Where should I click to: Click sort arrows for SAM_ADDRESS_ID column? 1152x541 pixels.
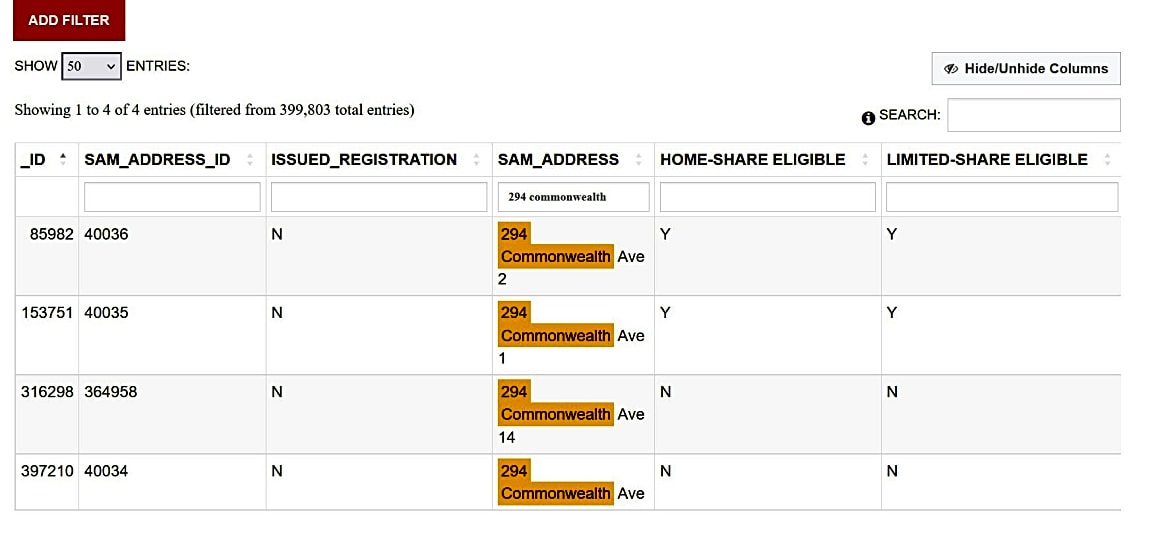250,160
